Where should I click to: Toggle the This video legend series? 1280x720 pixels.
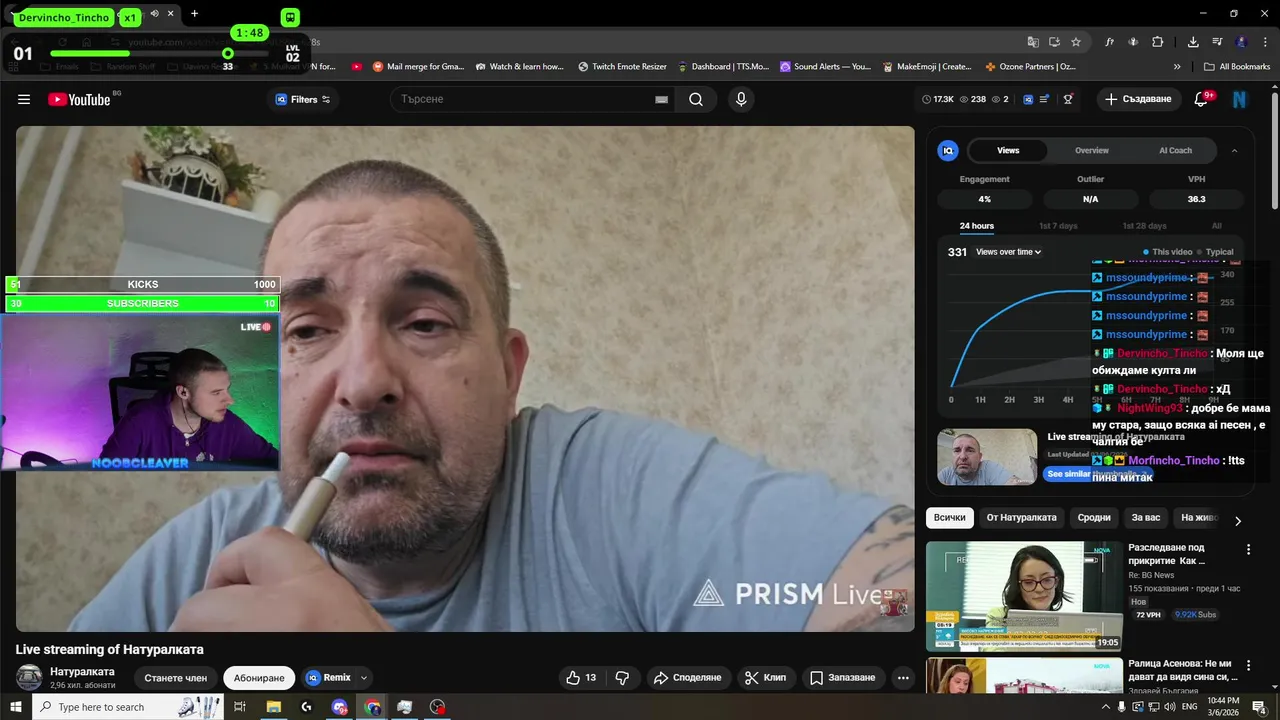[1167, 252]
